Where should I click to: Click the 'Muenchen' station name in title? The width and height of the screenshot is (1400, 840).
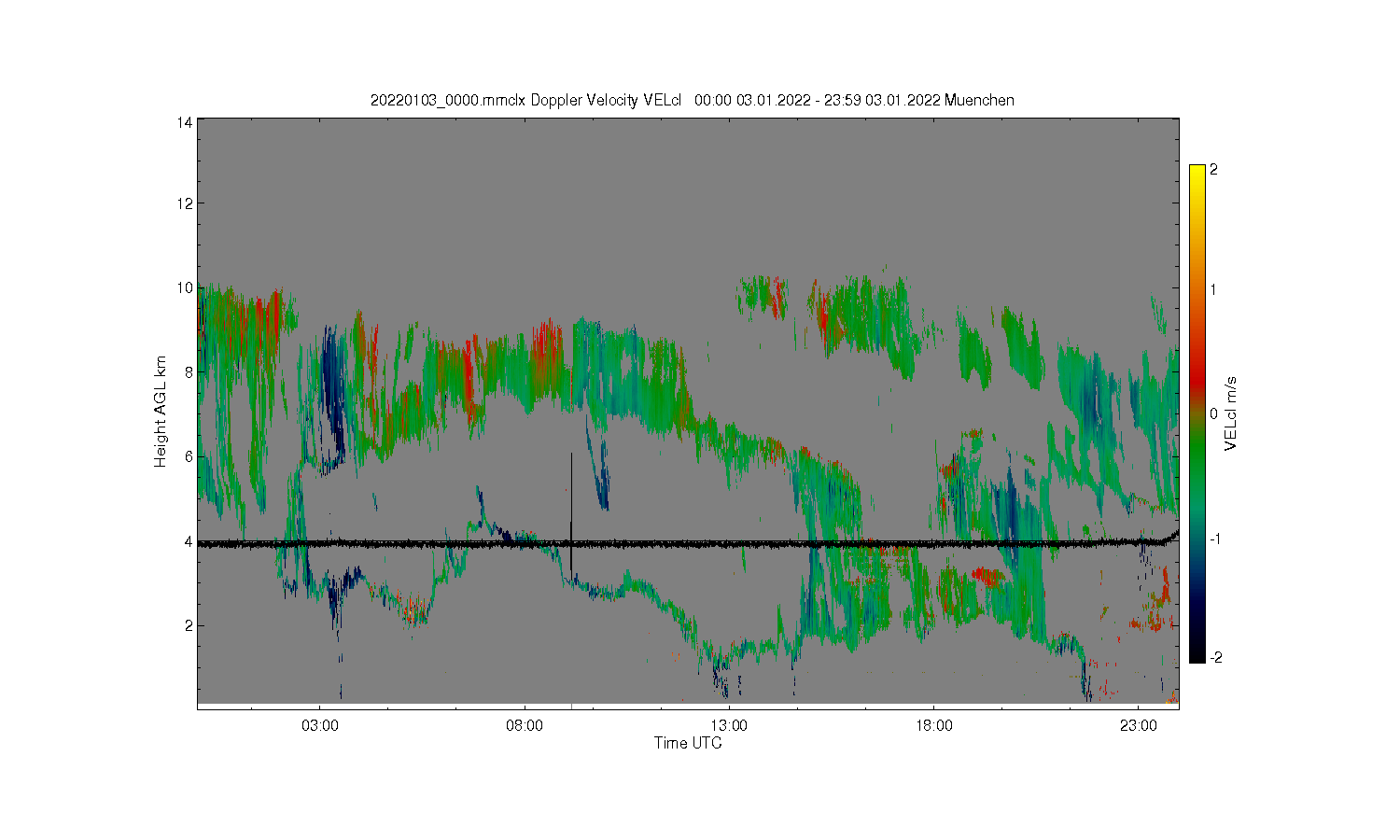[x=979, y=101]
